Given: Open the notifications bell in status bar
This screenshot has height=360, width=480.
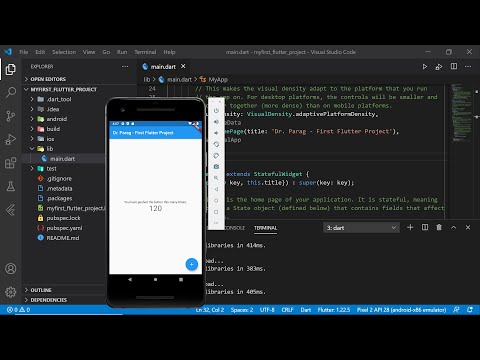Looking at the screenshot, I should pyautogui.click(x=470, y=310).
